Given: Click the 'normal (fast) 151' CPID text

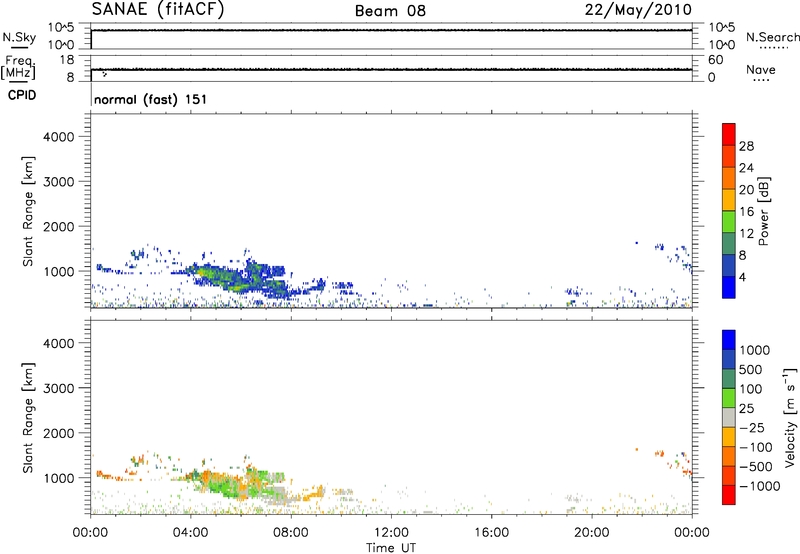Looking at the screenshot, I should pos(151,99).
